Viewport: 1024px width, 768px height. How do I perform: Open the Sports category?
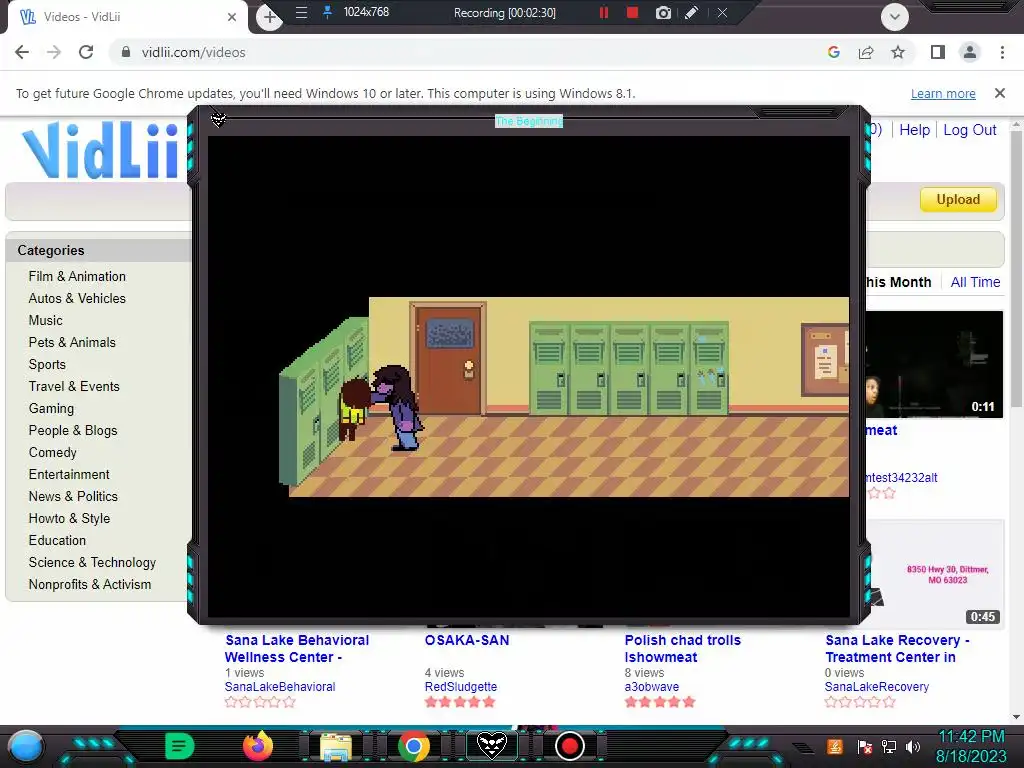47,364
